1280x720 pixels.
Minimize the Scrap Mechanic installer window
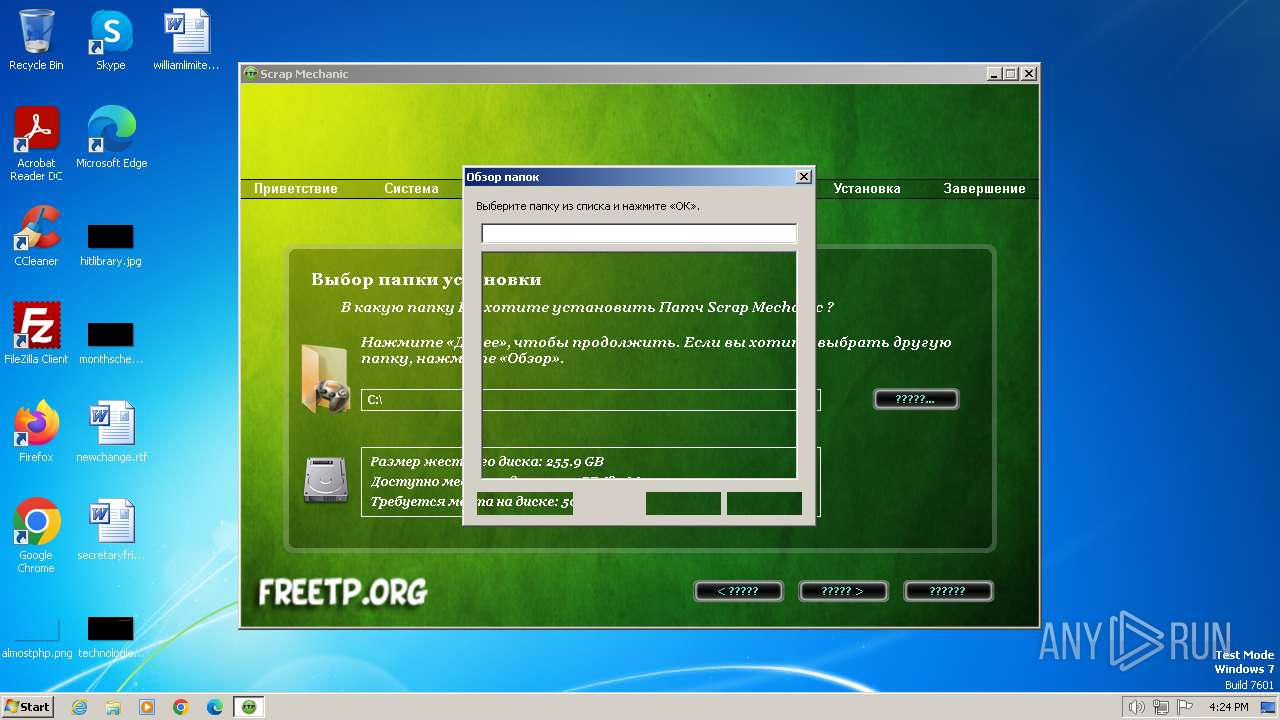tap(994, 74)
